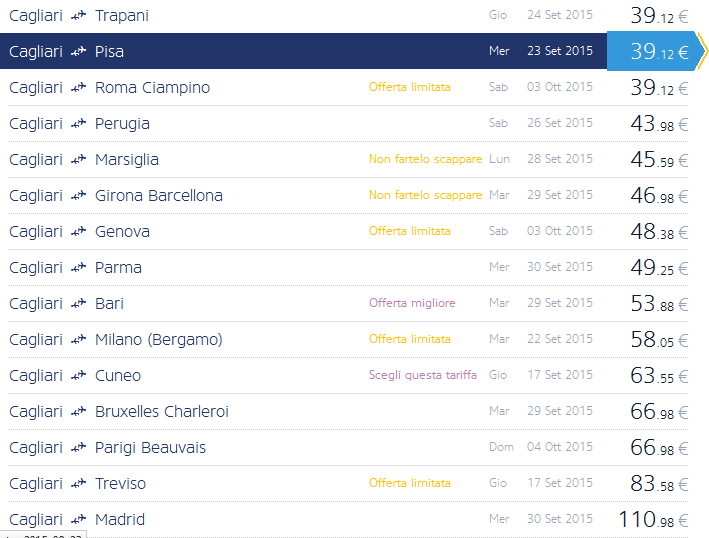
Task: Click the plane icon beside Marsiglia
Action: point(78,160)
